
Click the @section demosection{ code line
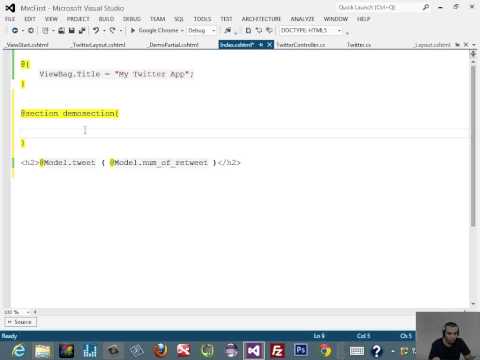[x=70, y=113]
